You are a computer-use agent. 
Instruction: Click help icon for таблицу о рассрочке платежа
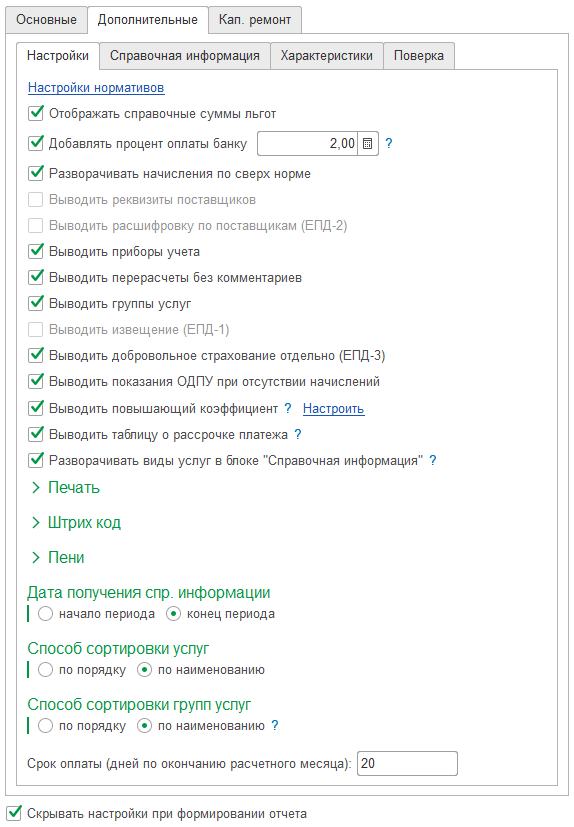pos(298,434)
